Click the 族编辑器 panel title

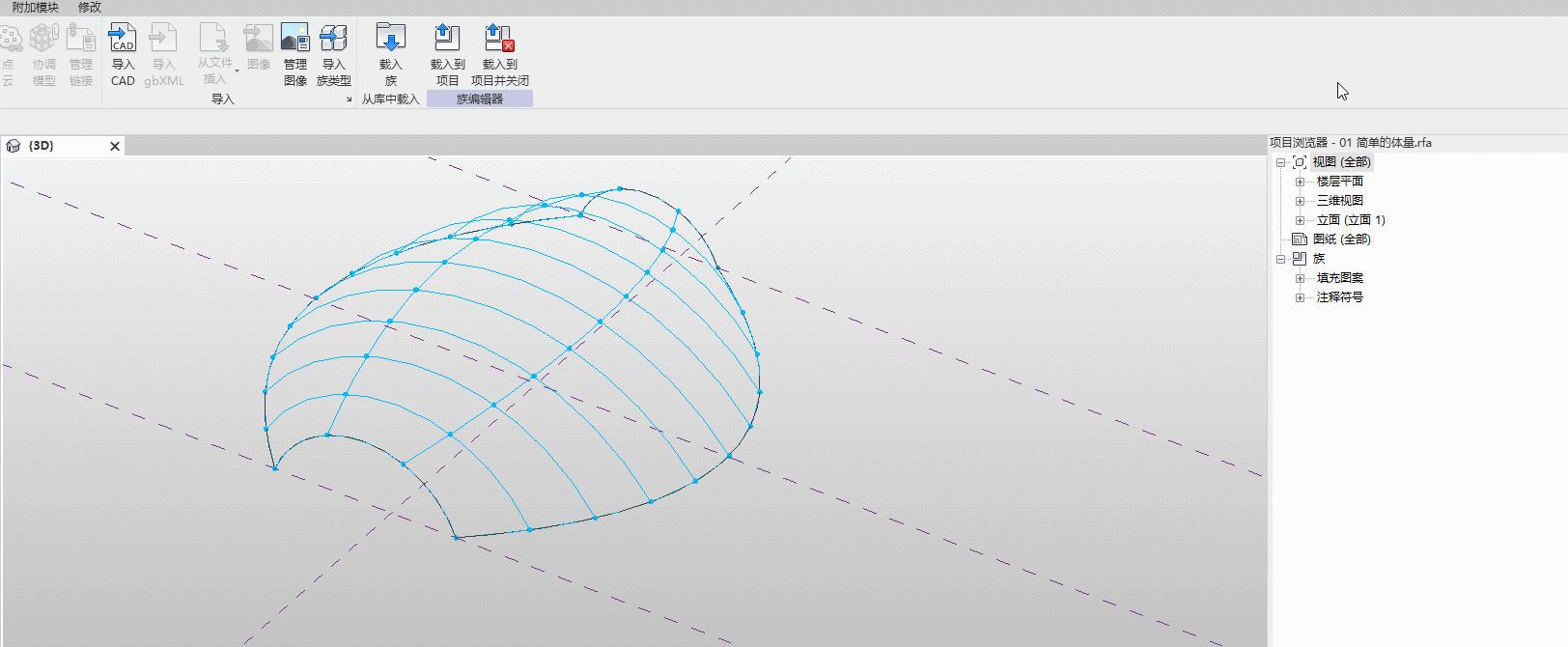480,99
